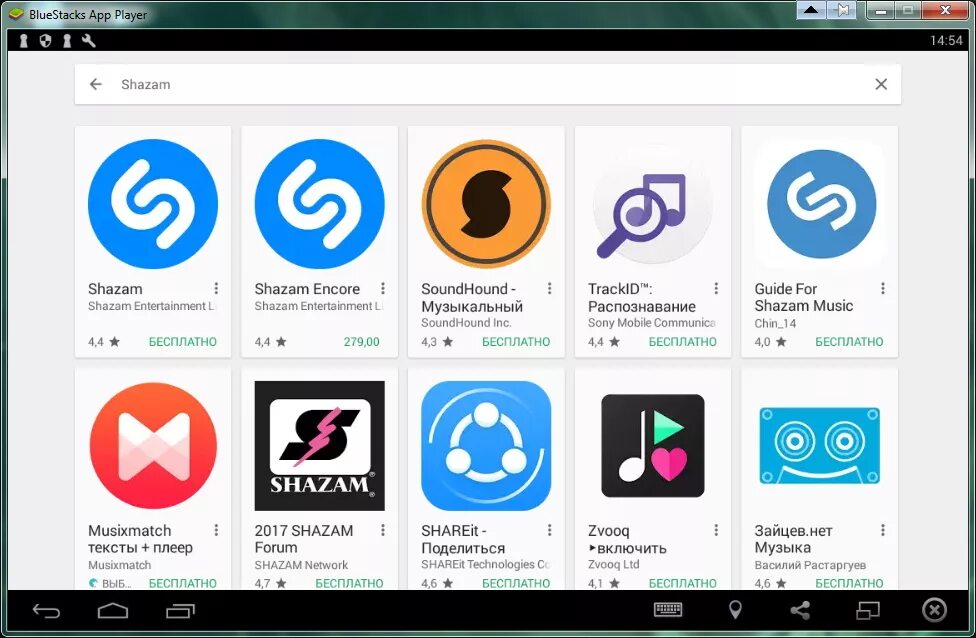
Task: Click the 'Sony Mobile Communica' developer name
Action: pyautogui.click(x=652, y=322)
